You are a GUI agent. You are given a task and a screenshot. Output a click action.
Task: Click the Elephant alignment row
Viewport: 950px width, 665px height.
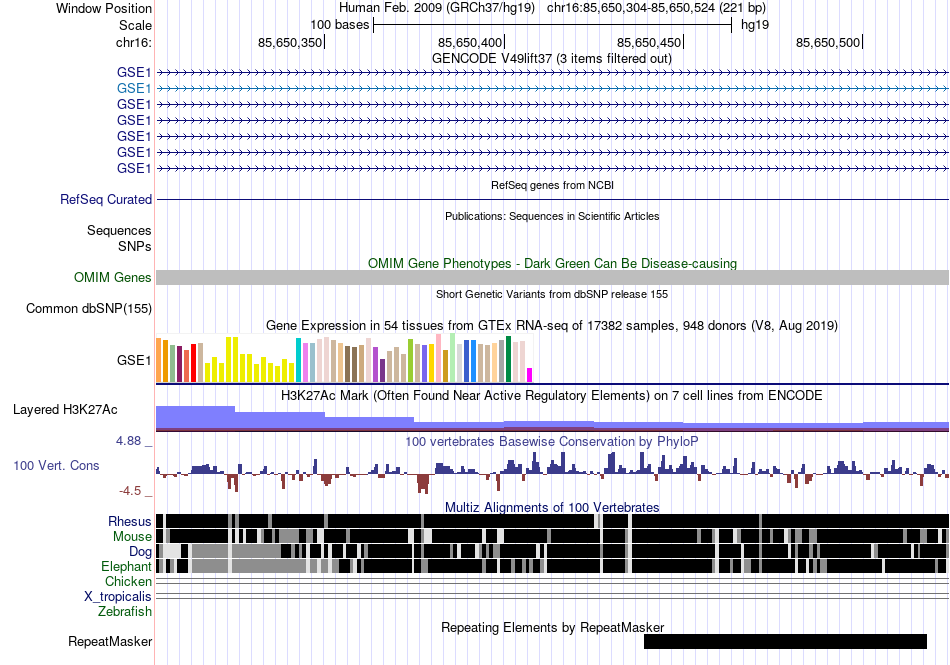point(553,566)
